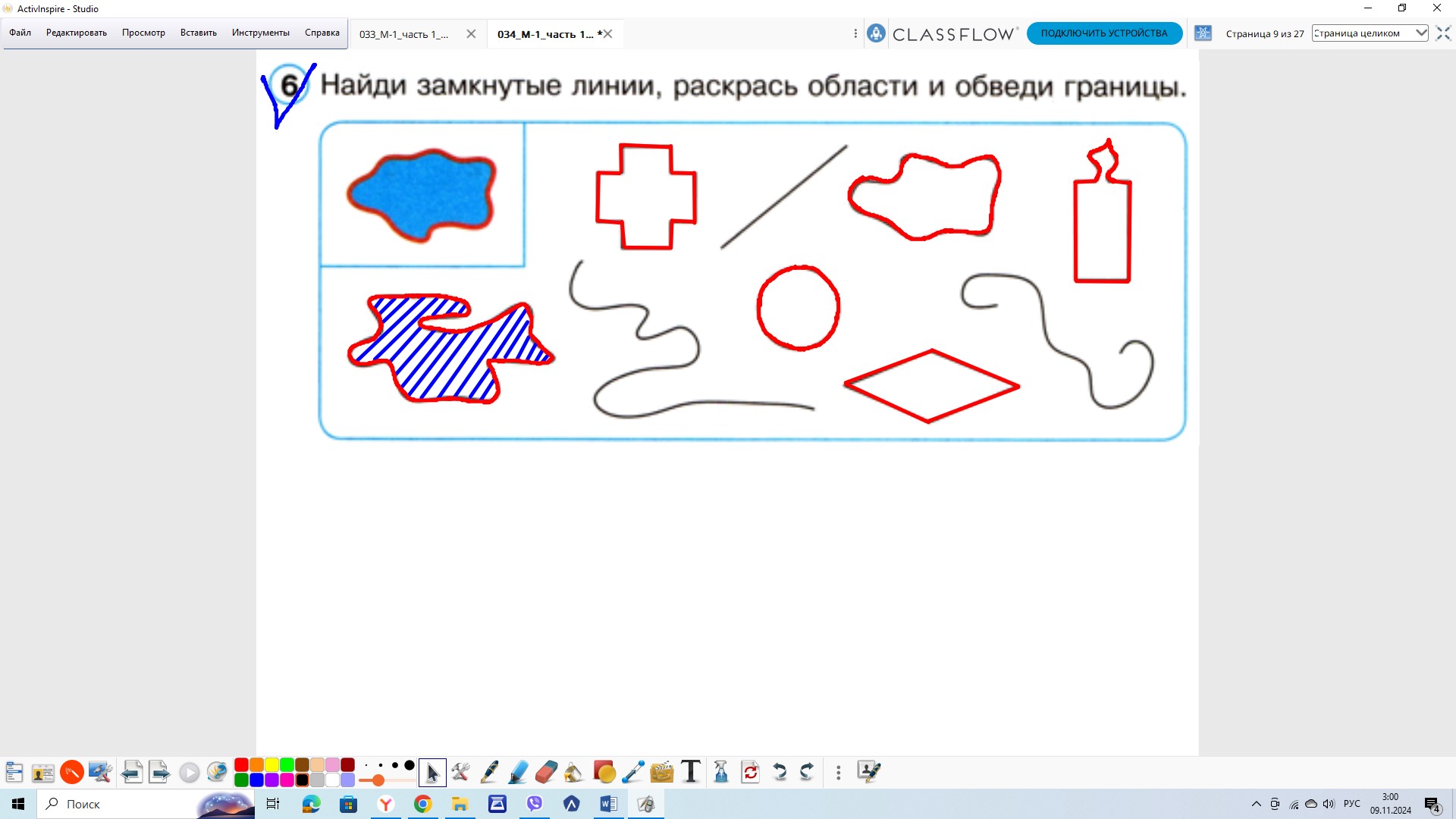Click the Undo arrow
1456x819 pixels.
pyautogui.click(x=780, y=772)
